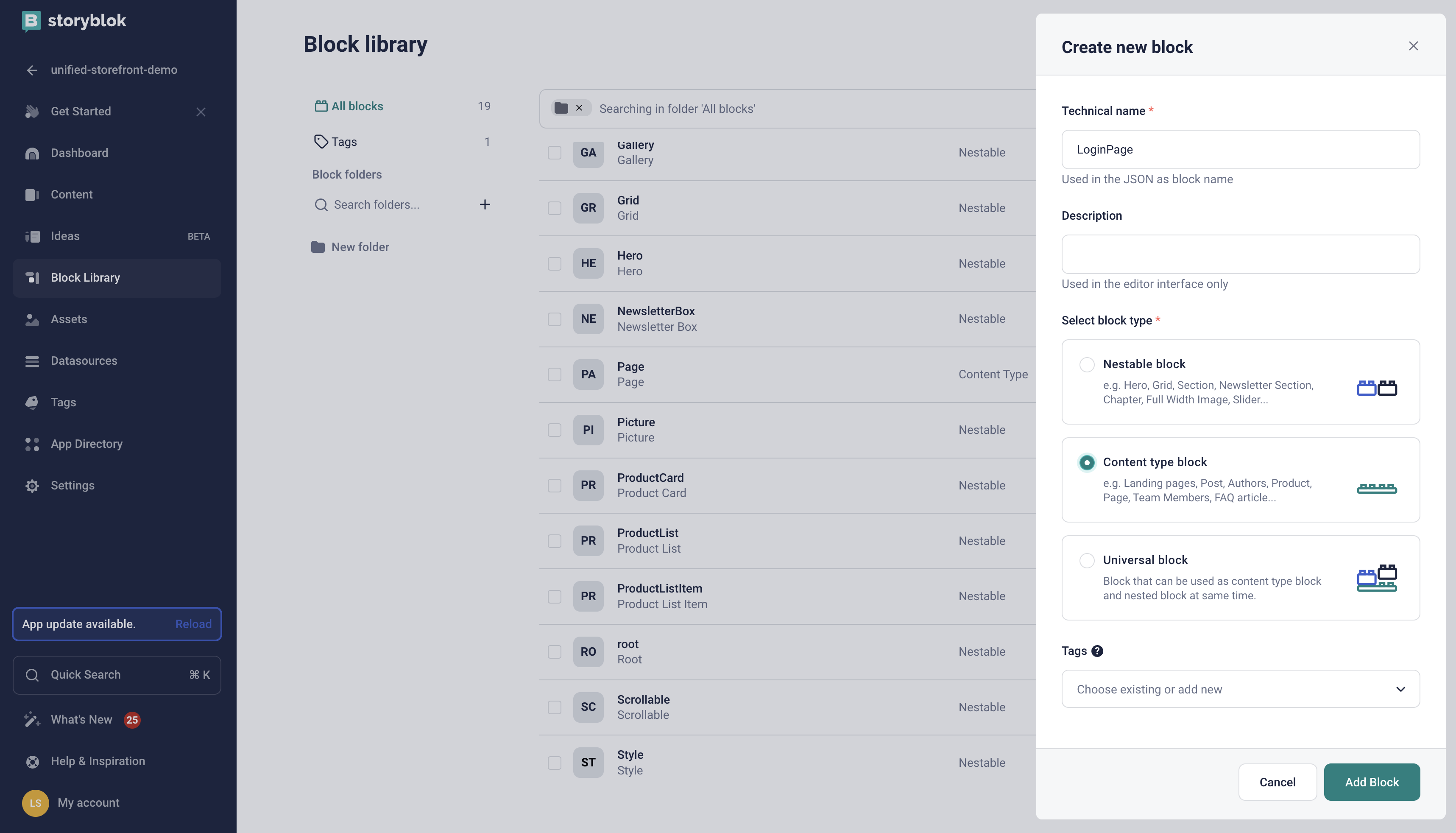
Task: Remove the folder filter chip with X
Action: point(579,108)
